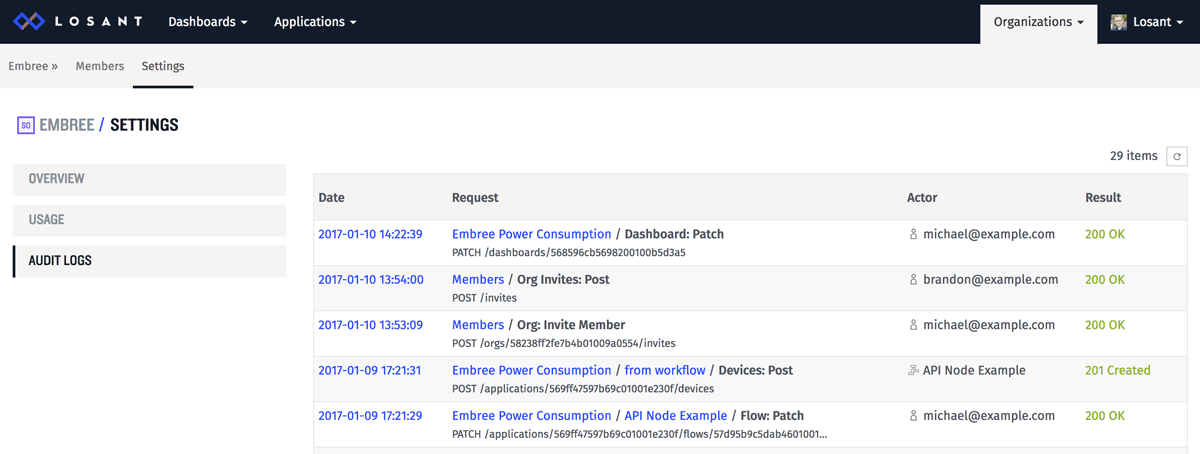This screenshot has height=454, width=1200.
Task: Click the Embree organization SO icon
Action: coord(25,126)
